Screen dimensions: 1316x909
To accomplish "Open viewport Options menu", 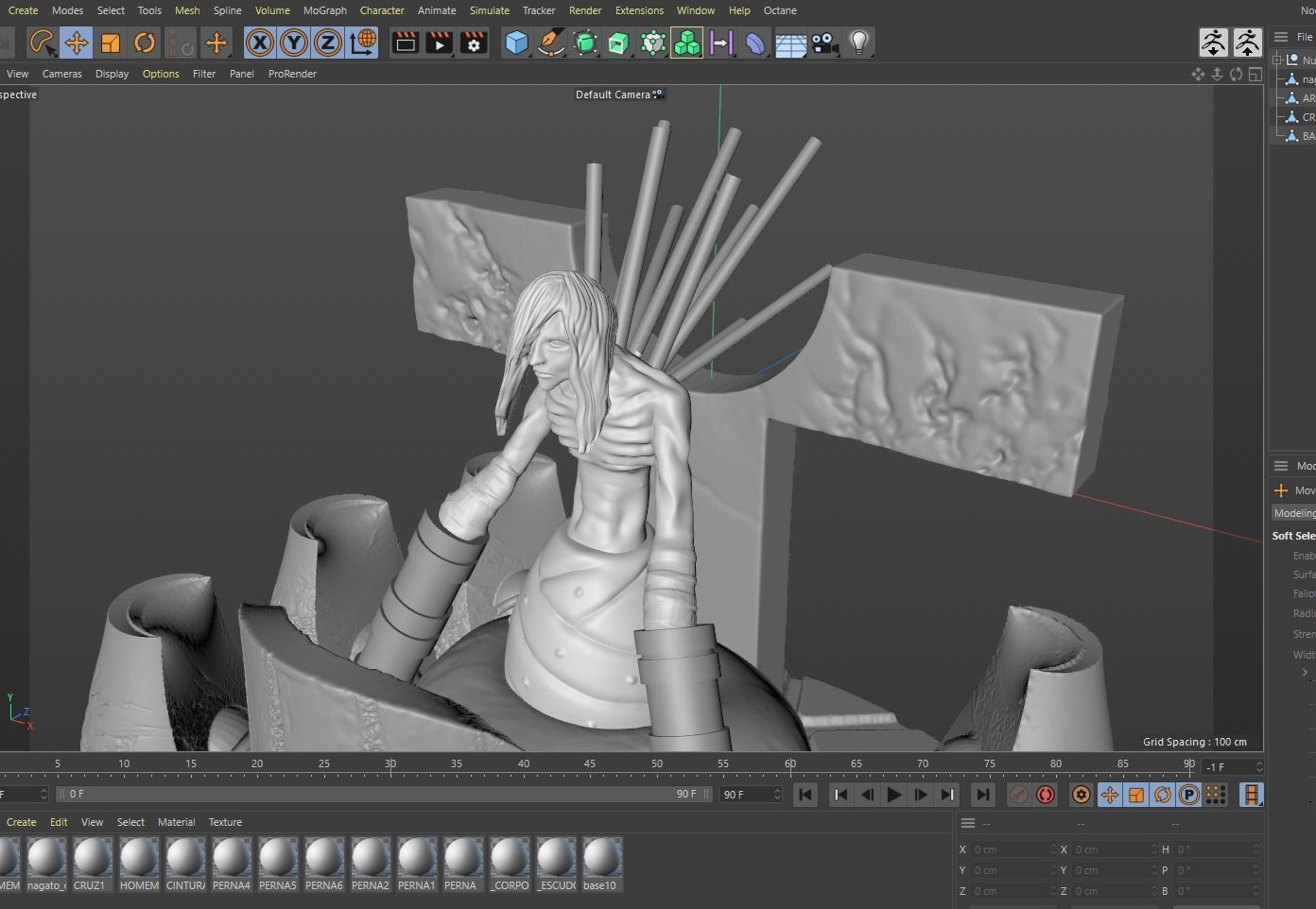I will (161, 74).
